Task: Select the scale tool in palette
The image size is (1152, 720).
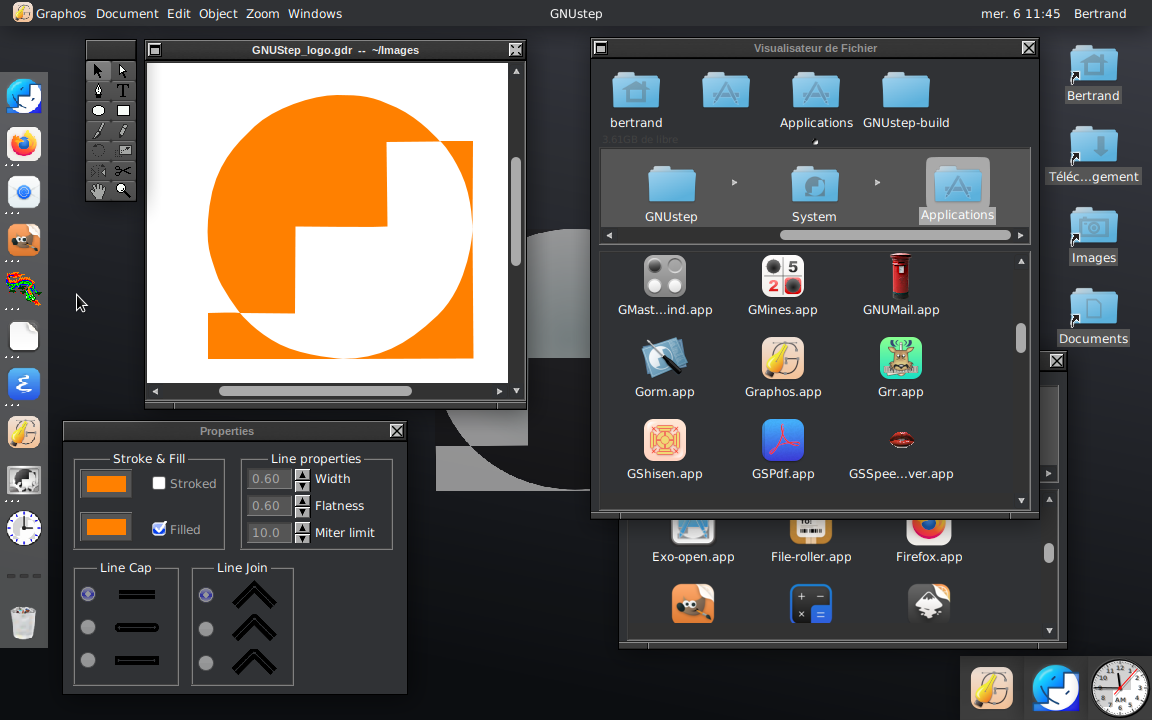Action: point(123,151)
